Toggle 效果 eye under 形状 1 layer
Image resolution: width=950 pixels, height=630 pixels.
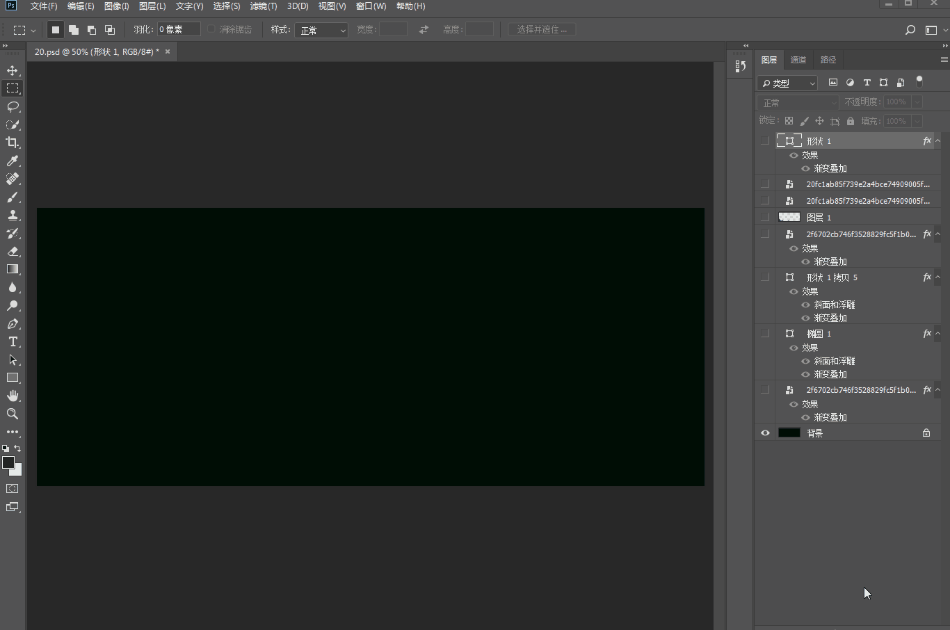click(794, 156)
